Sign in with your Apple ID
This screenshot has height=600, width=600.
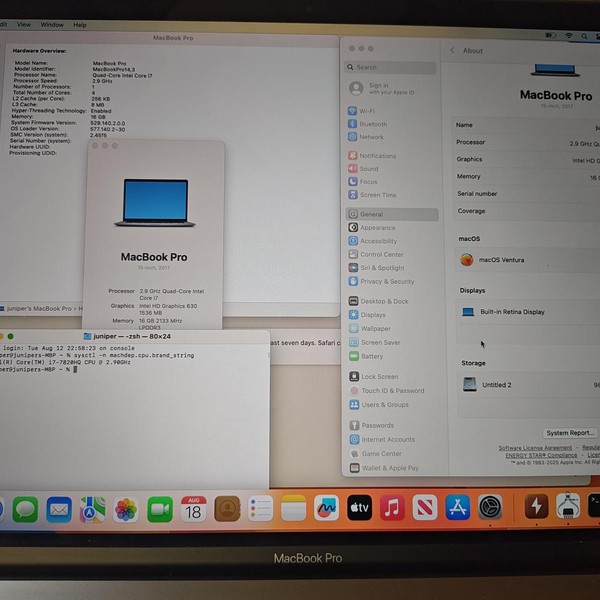pyautogui.click(x=383, y=88)
